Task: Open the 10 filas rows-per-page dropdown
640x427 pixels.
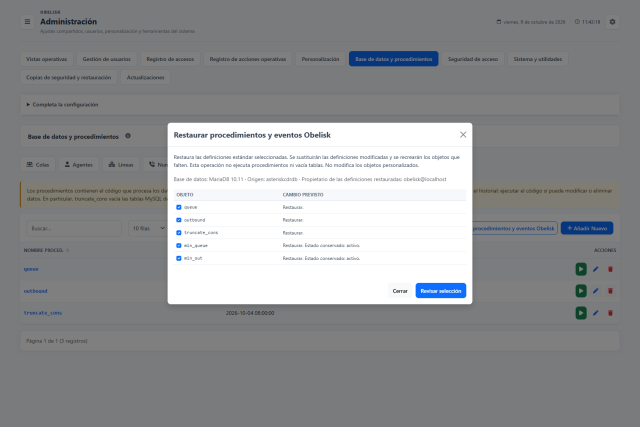Action: pyautogui.click(x=148, y=228)
